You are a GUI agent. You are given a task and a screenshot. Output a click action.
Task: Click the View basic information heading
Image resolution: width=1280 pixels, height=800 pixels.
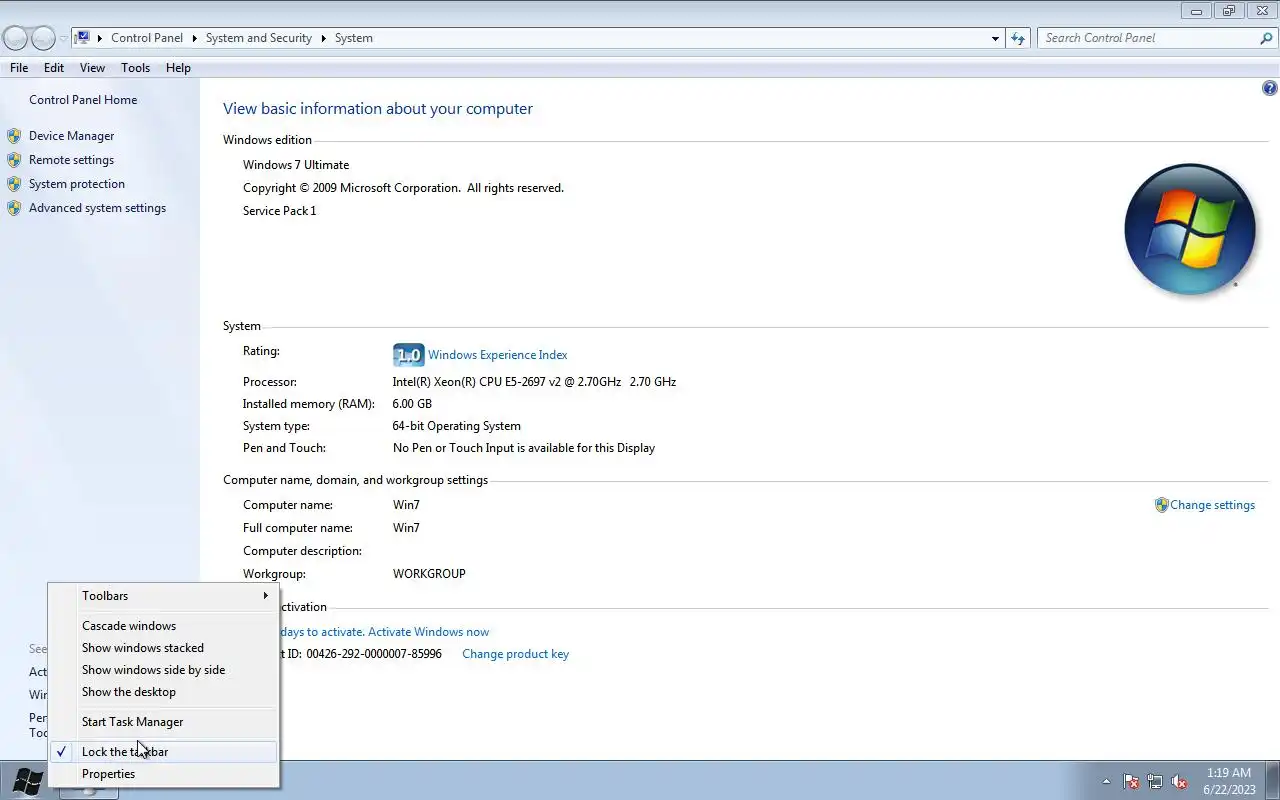tap(378, 109)
